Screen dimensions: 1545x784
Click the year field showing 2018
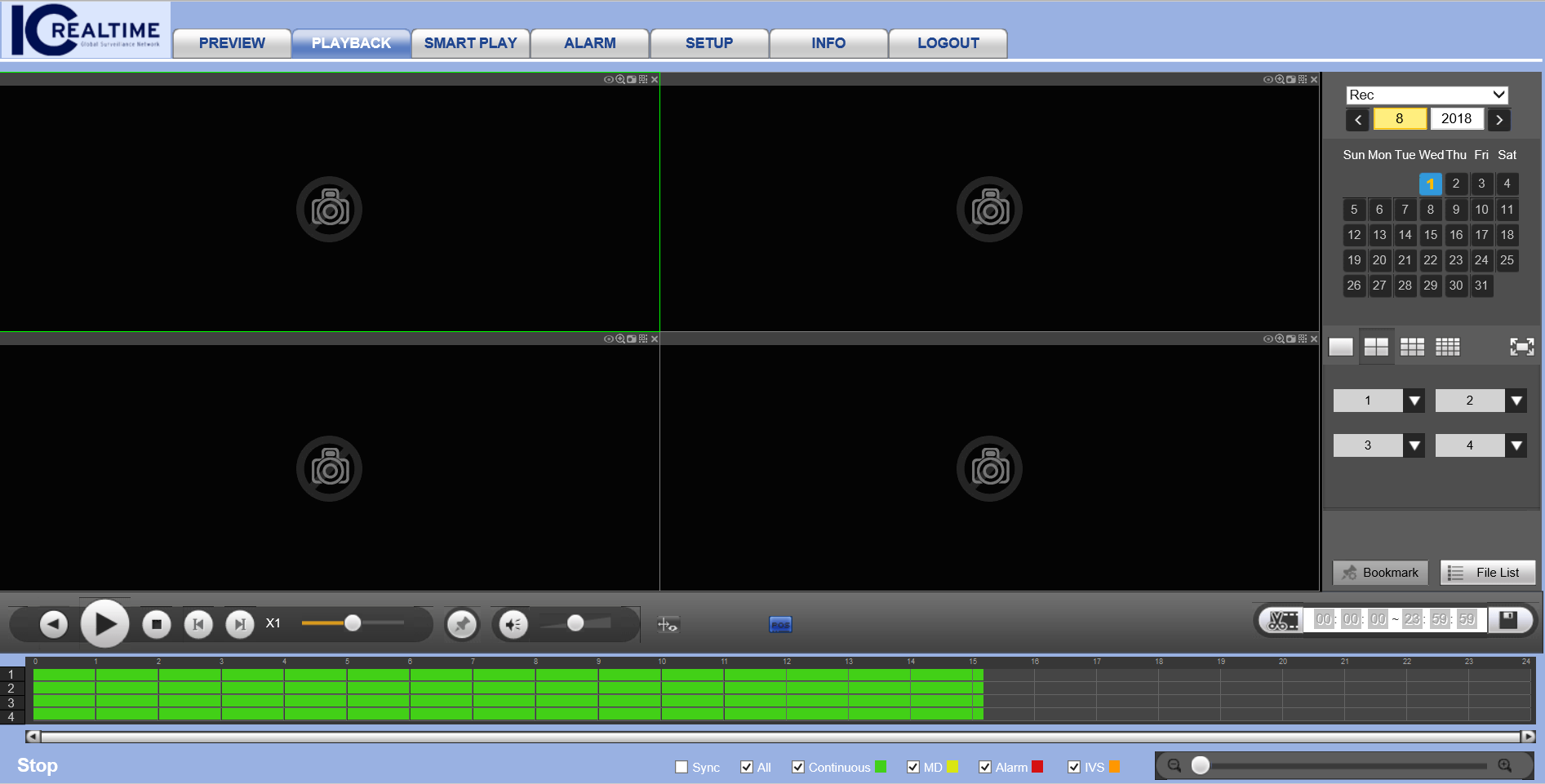(x=1456, y=119)
